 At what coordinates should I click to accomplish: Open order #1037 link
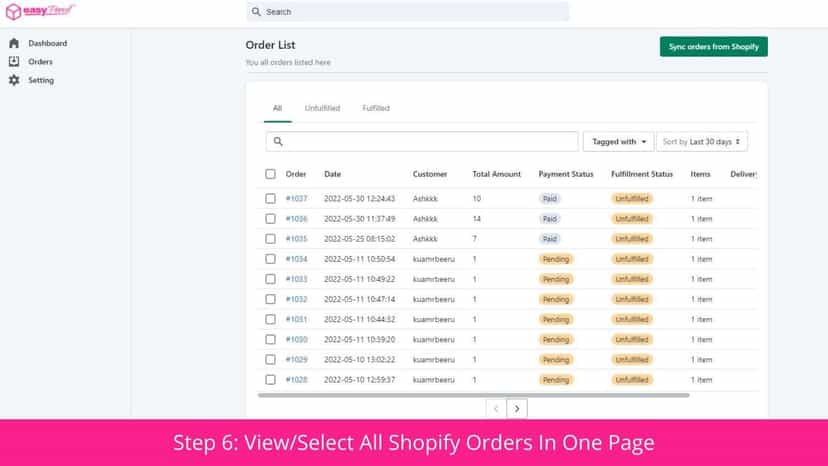click(x=296, y=199)
